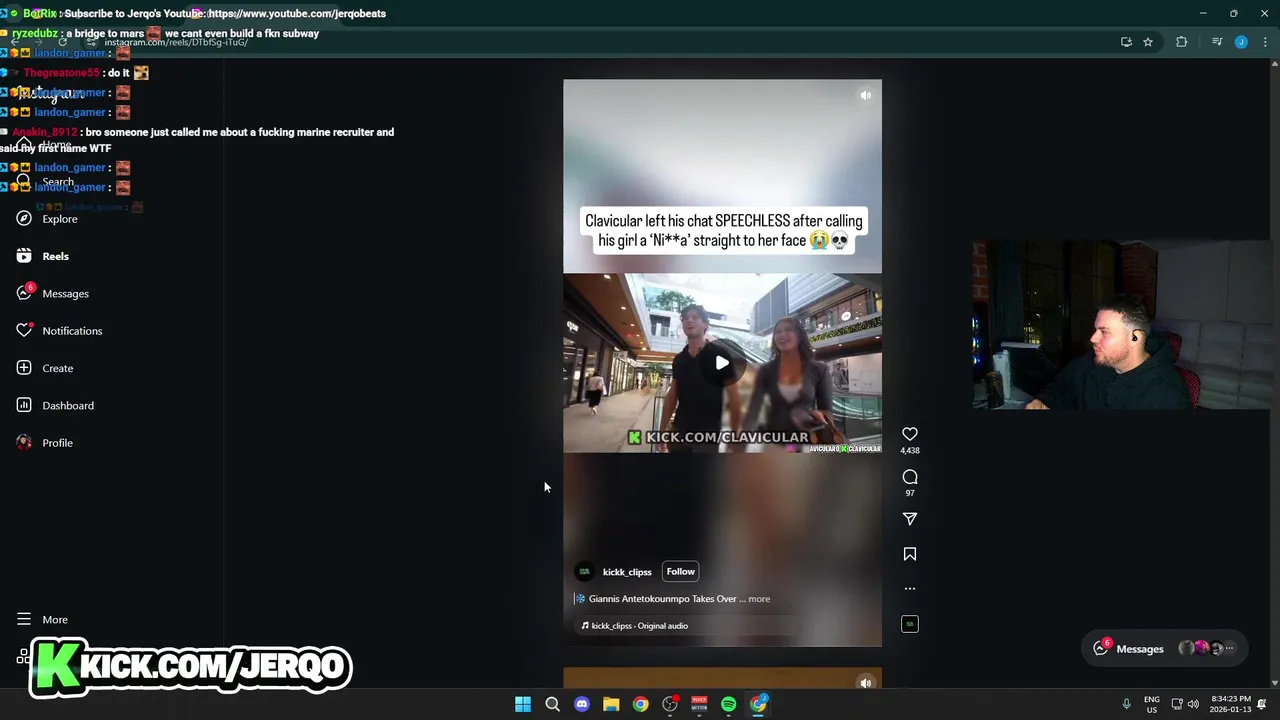The height and width of the screenshot is (720, 1280).
Task: Open Chrome extensions puzzle icon
Action: 1182,42
